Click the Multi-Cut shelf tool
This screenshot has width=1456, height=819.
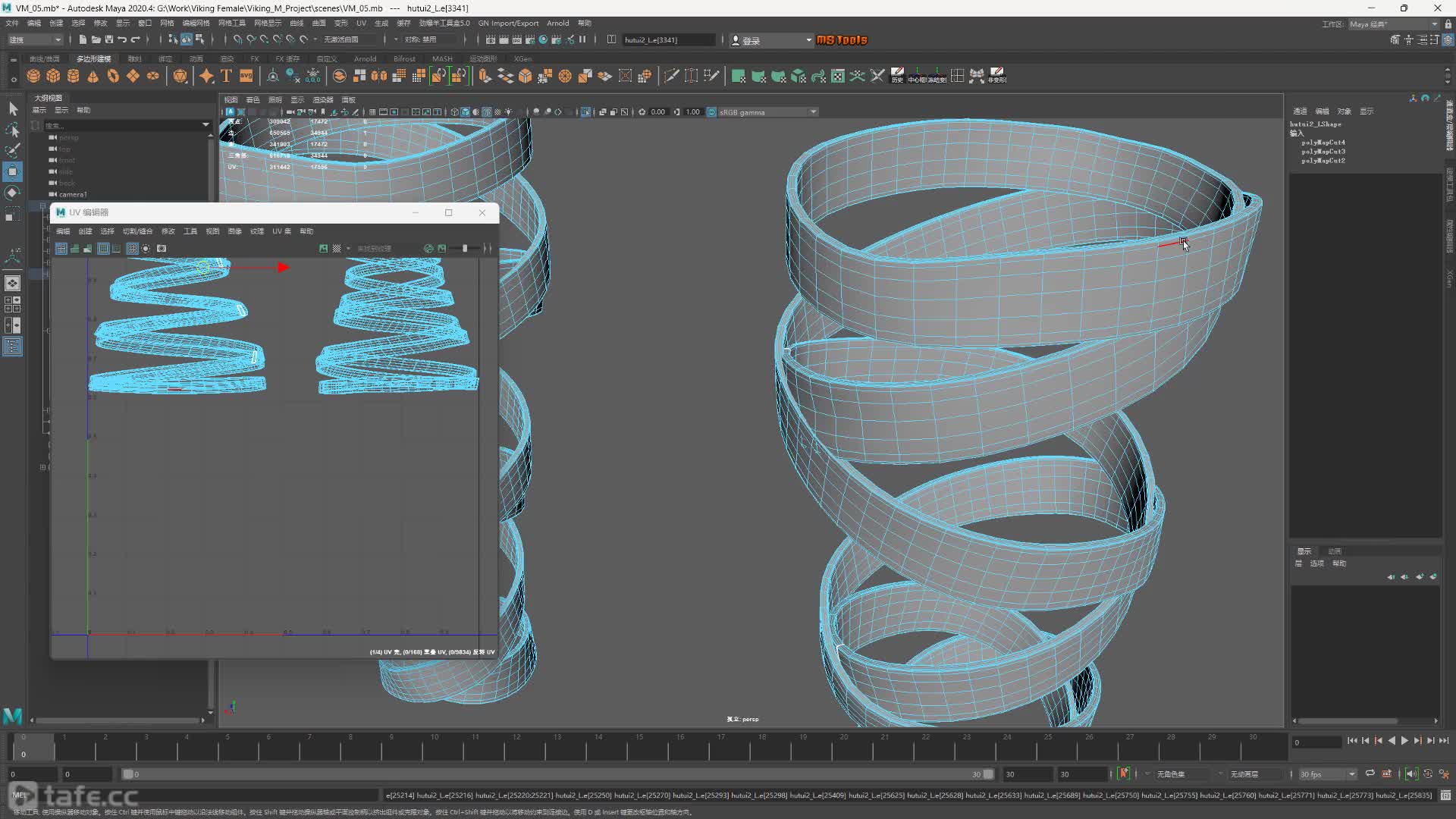[x=671, y=76]
